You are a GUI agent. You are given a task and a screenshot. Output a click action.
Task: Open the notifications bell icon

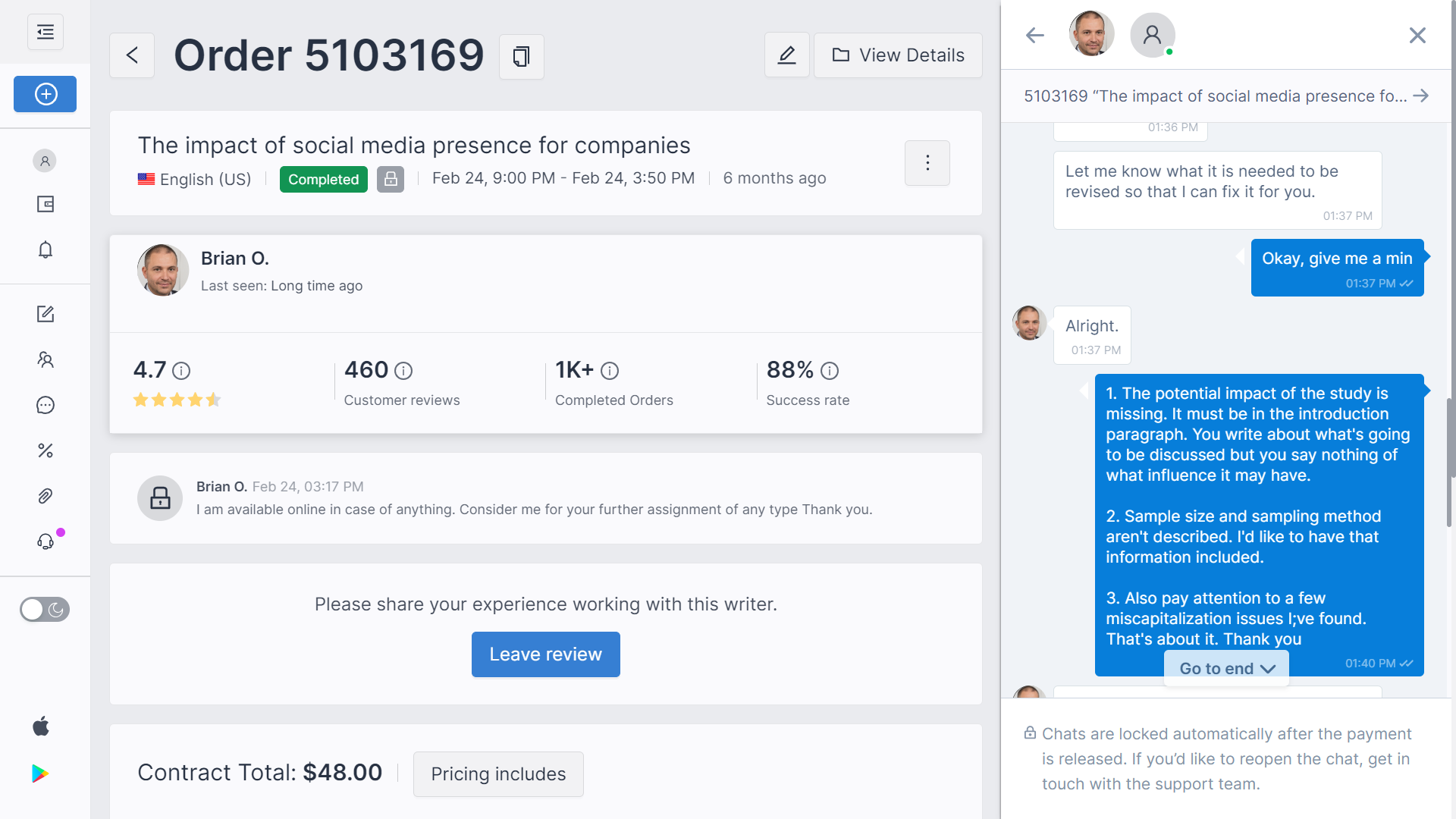pos(45,250)
